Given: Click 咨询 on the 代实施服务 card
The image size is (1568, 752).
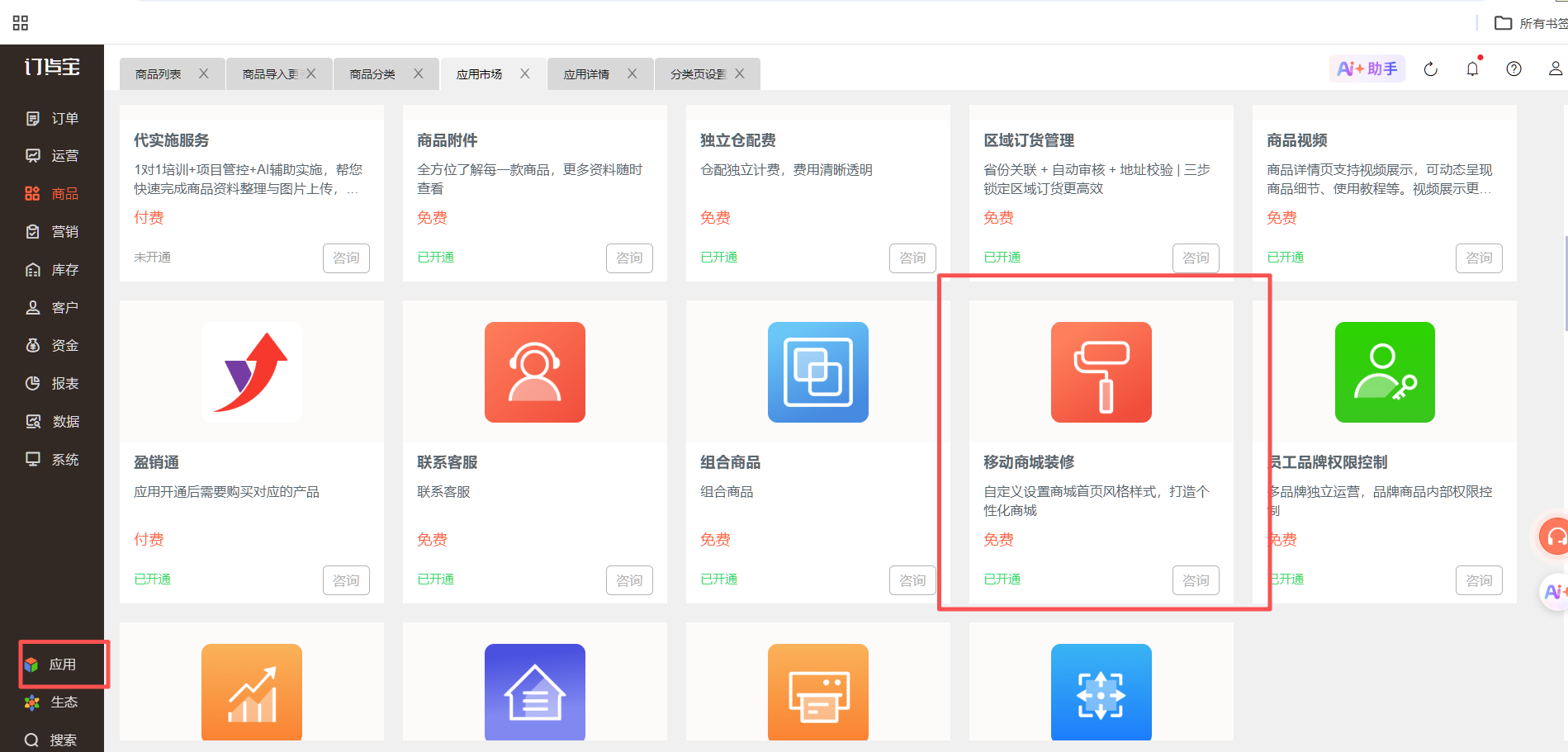Looking at the screenshot, I should [x=346, y=258].
